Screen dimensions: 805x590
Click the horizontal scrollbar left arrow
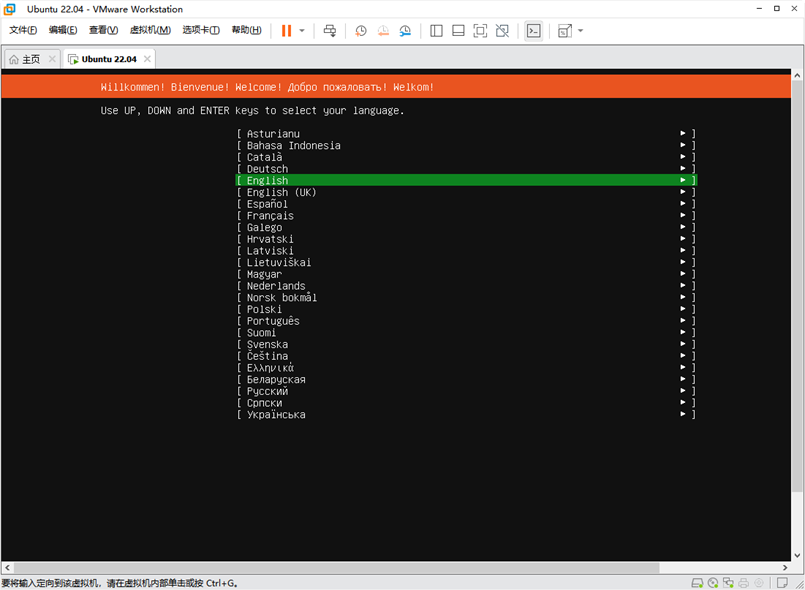pos(7,567)
